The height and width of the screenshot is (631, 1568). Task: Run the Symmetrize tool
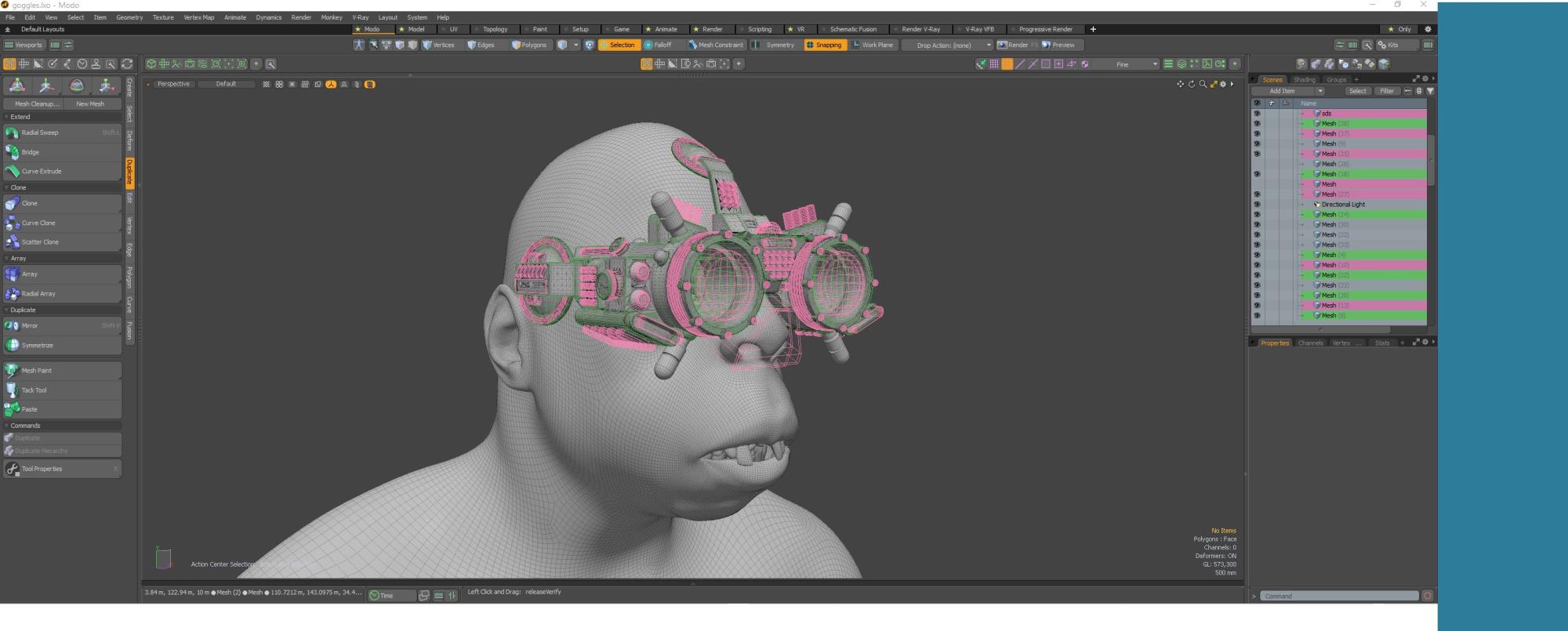point(62,345)
